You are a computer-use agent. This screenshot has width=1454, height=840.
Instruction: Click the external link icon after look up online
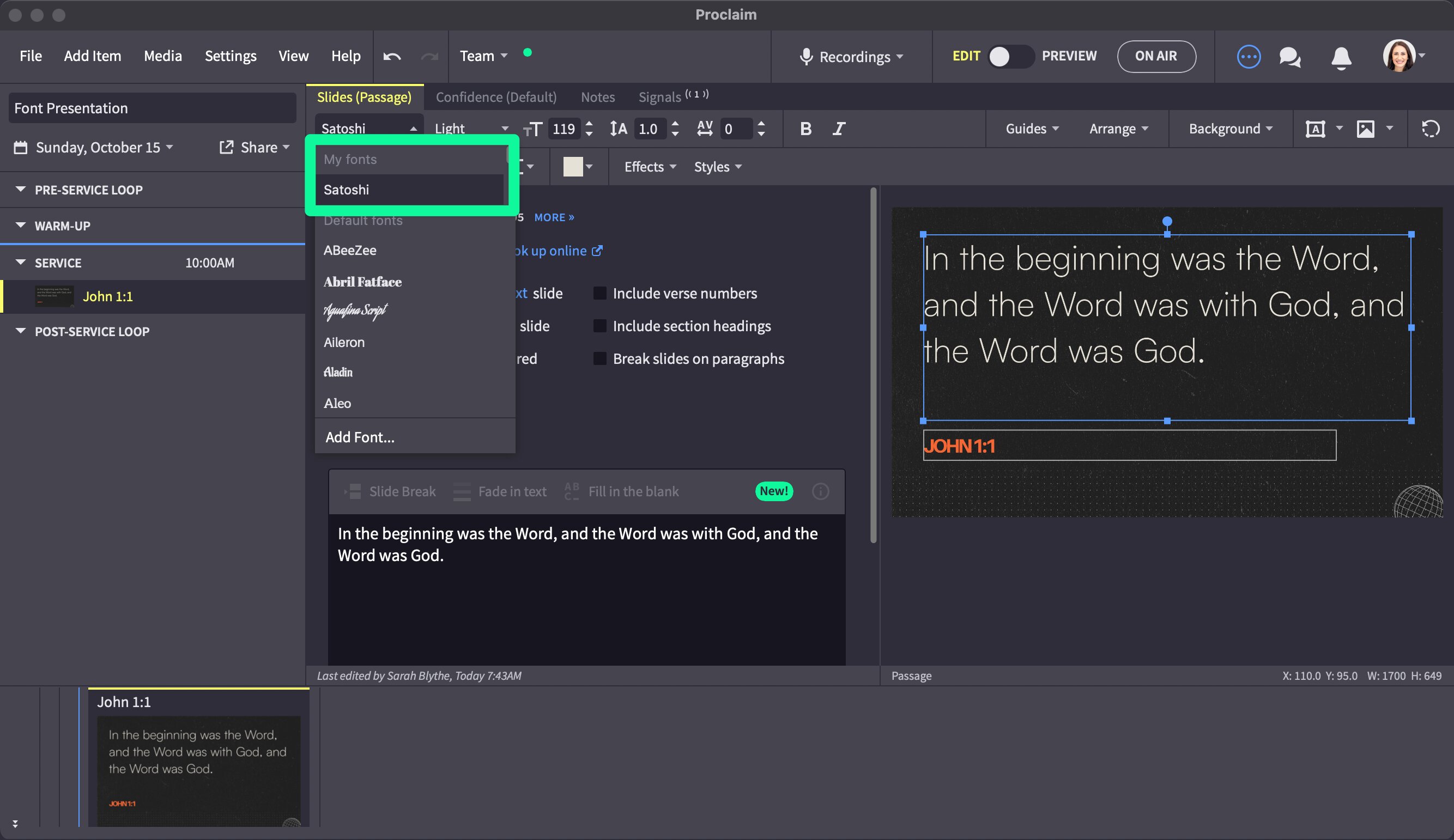[x=597, y=251]
